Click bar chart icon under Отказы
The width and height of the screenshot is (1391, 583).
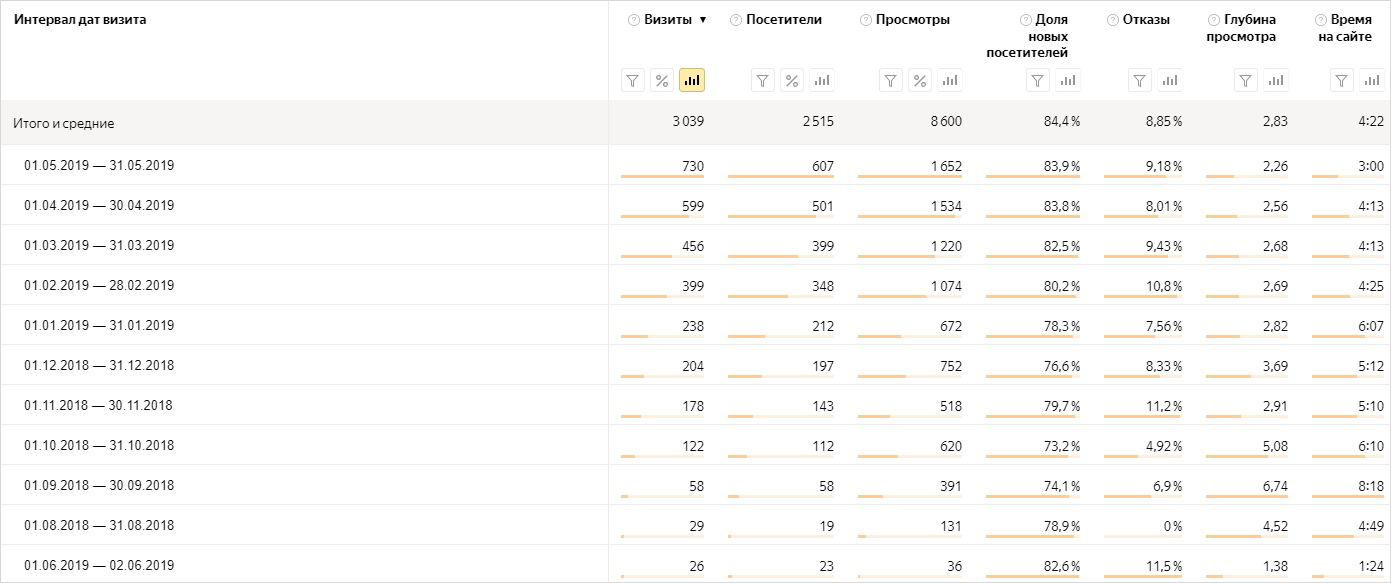(1169, 81)
